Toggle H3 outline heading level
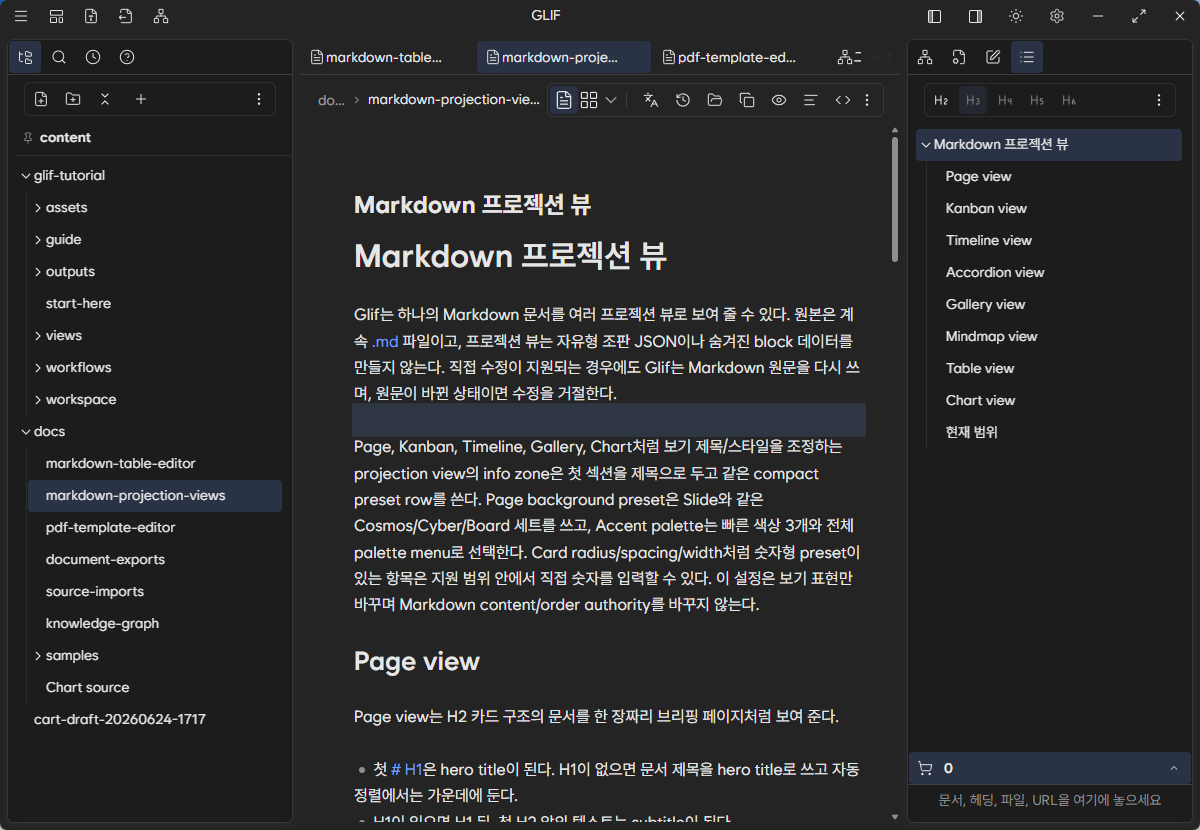The width and height of the screenshot is (1200, 830). tap(973, 100)
